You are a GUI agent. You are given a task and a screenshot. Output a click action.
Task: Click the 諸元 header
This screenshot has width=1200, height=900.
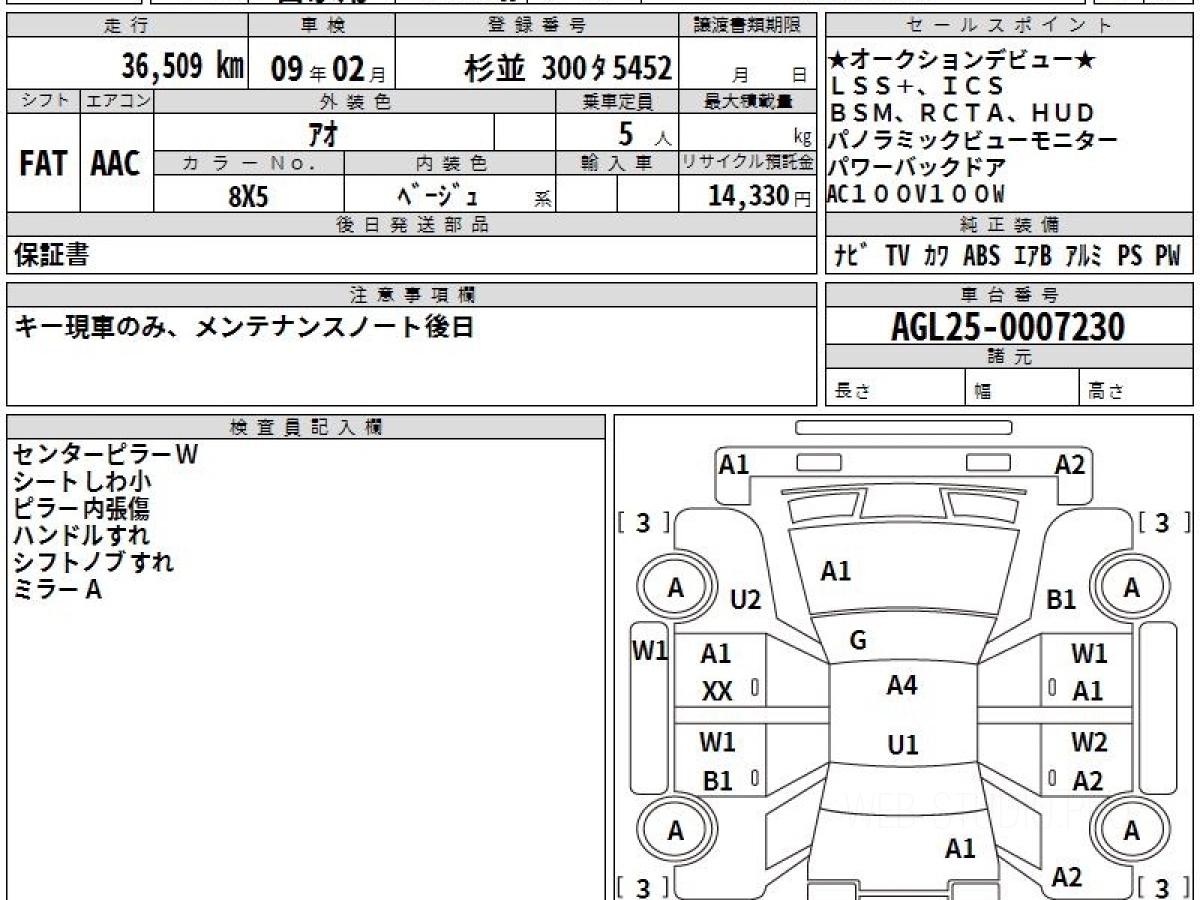[1010, 358]
